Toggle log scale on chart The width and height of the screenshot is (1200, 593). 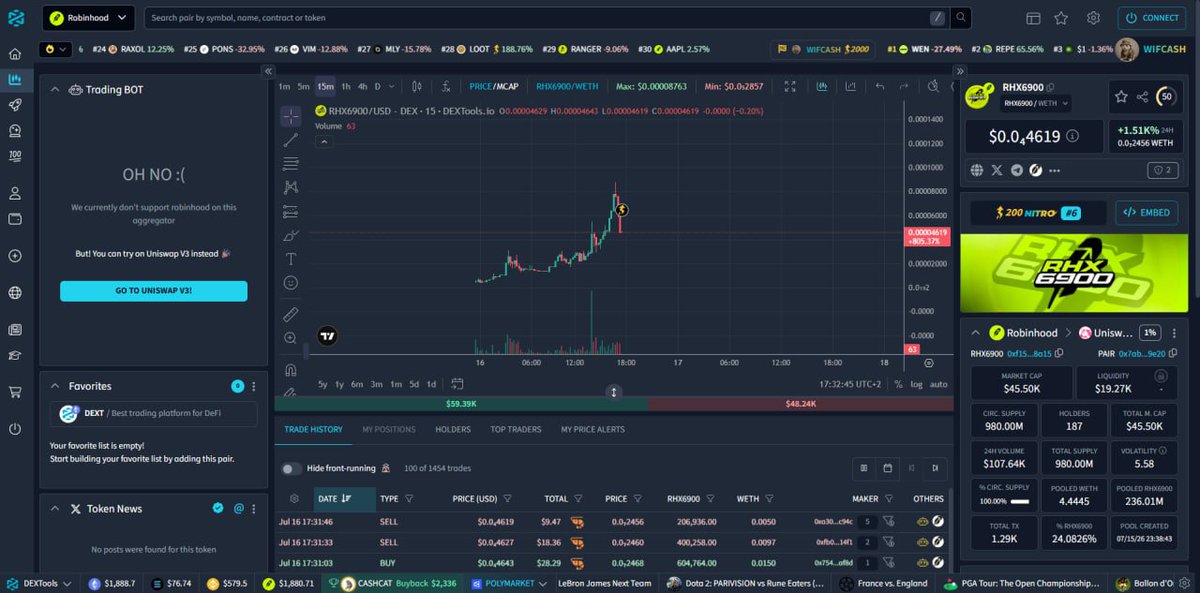coord(917,384)
